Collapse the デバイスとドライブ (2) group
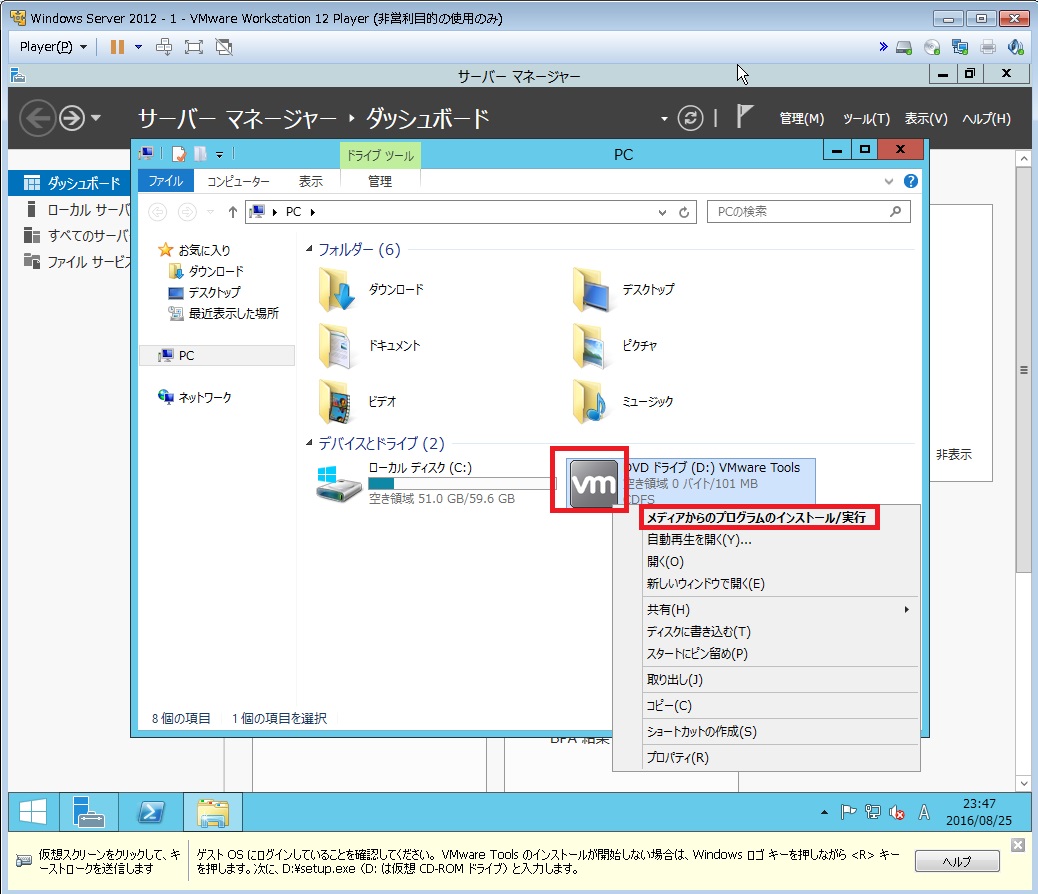Screen dimensions: 1038x894 308,443
